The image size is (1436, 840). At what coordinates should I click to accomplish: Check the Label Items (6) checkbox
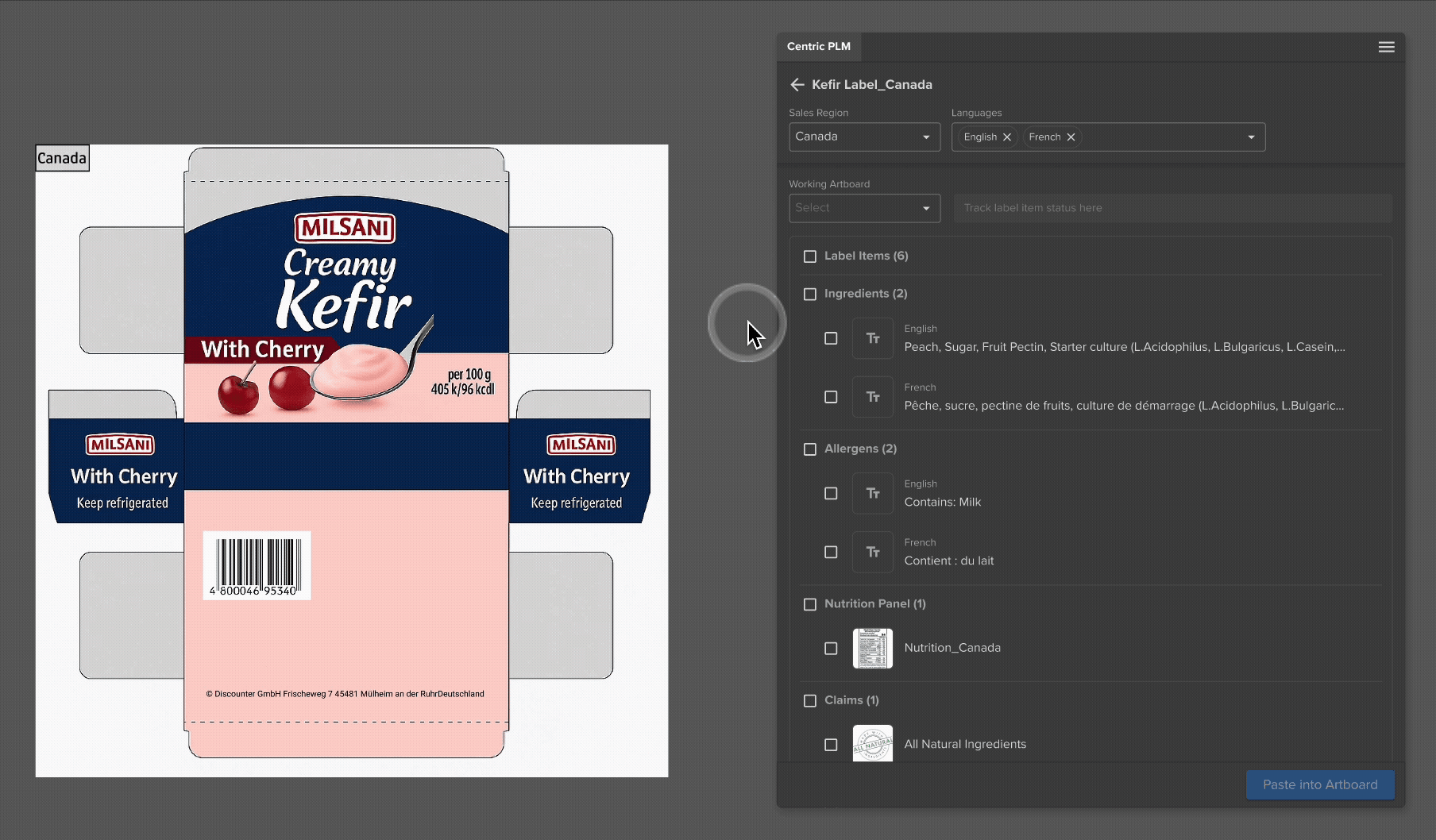tap(810, 256)
